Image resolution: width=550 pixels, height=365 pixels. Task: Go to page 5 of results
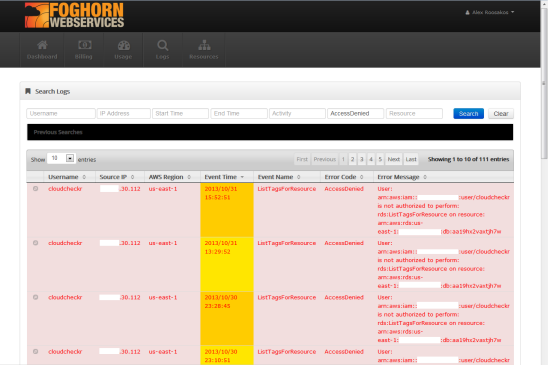pos(380,159)
